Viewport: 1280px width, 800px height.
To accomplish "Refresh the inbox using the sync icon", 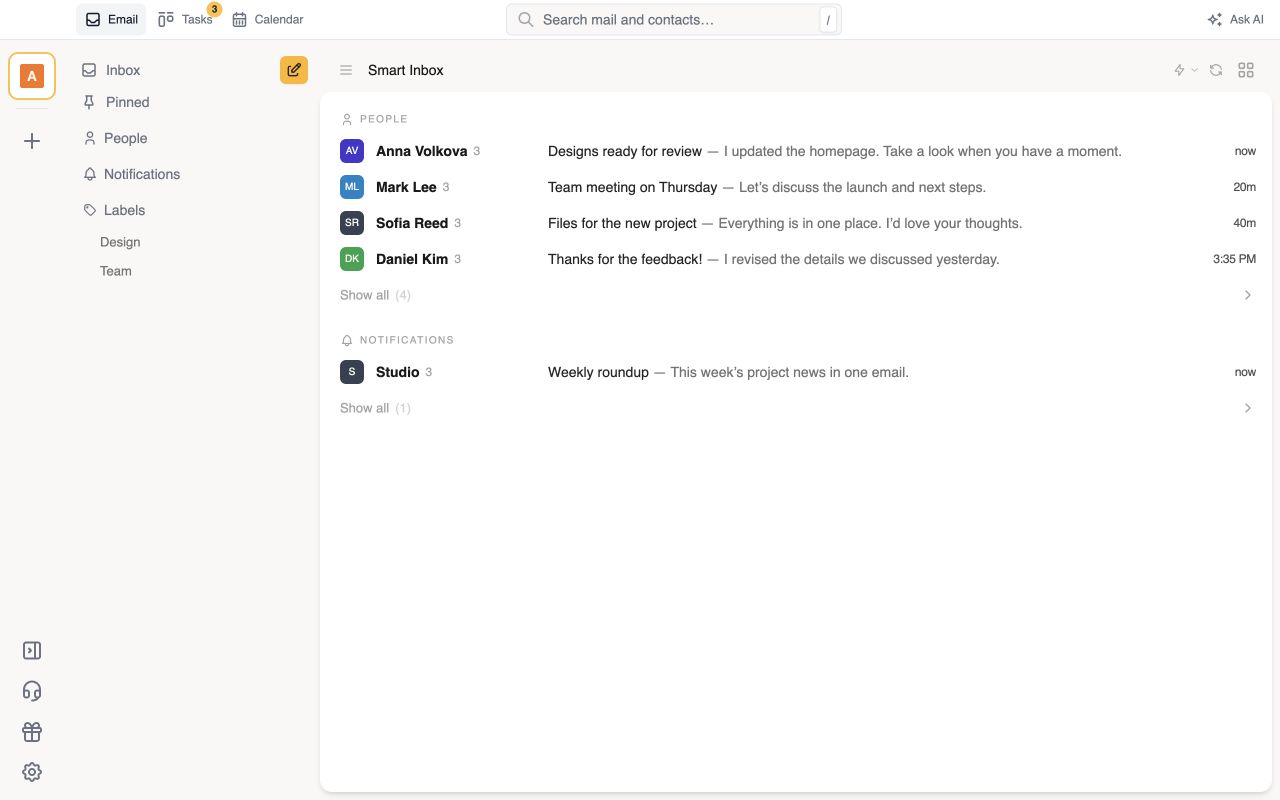I will (1216, 70).
